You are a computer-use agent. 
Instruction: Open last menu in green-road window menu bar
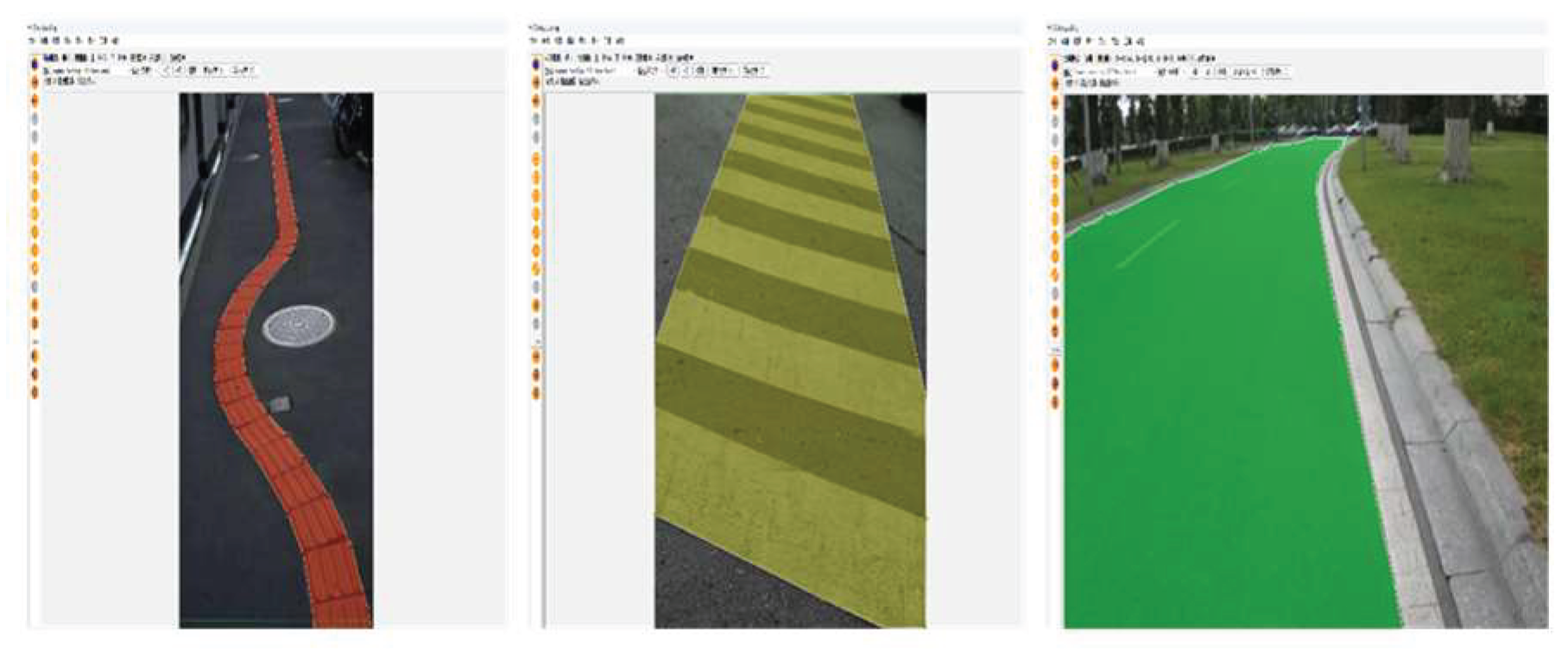coord(1140,41)
